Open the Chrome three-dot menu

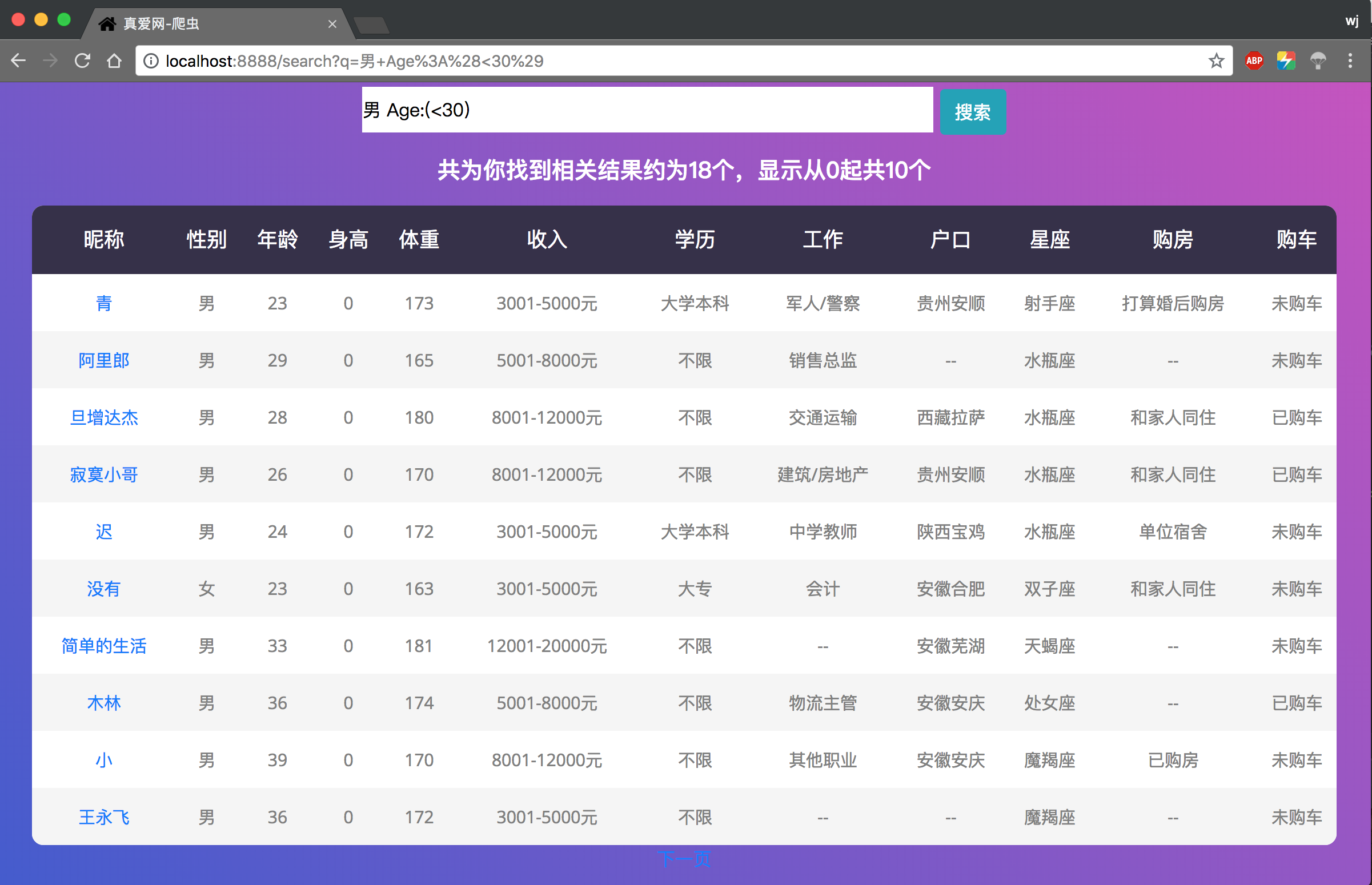(1350, 61)
